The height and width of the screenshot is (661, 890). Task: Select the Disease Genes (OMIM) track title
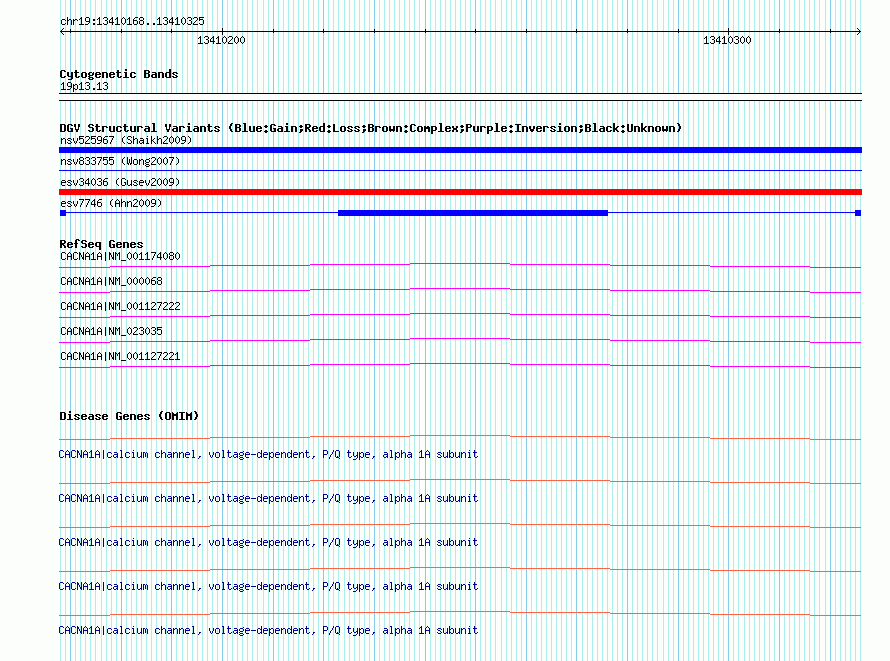tap(129, 416)
